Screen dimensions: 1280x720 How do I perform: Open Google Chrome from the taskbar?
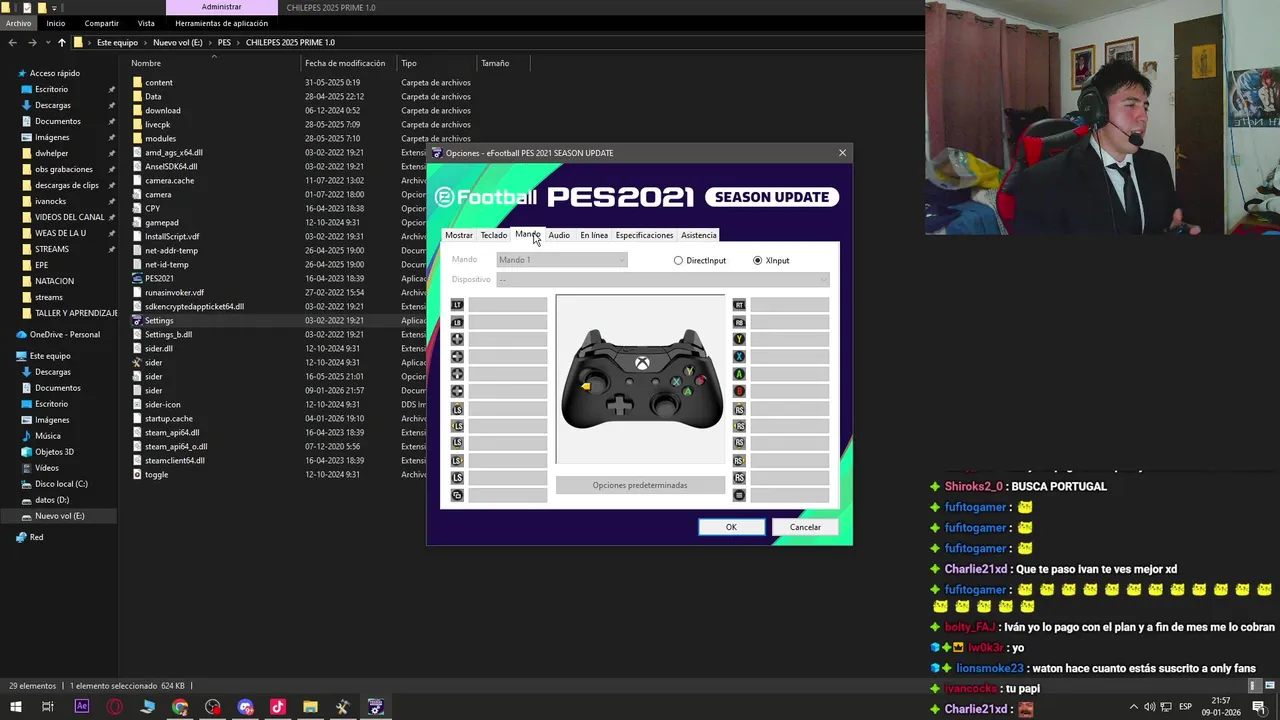[x=180, y=707]
